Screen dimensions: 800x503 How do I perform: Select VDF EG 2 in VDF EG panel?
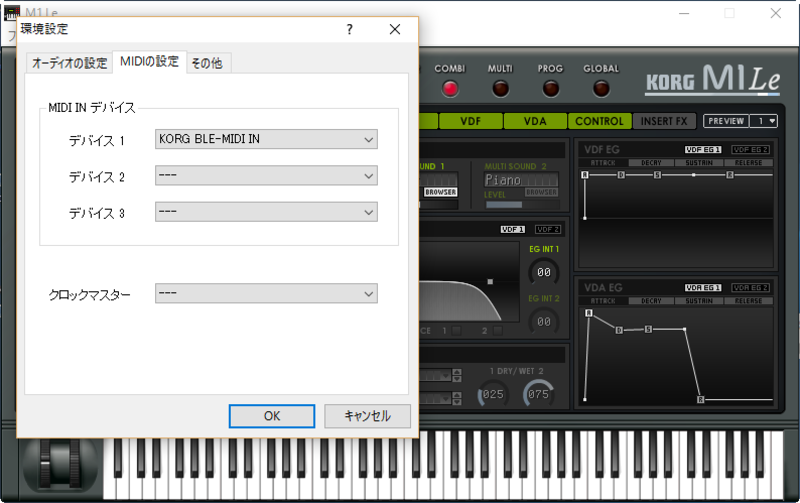tap(751, 149)
